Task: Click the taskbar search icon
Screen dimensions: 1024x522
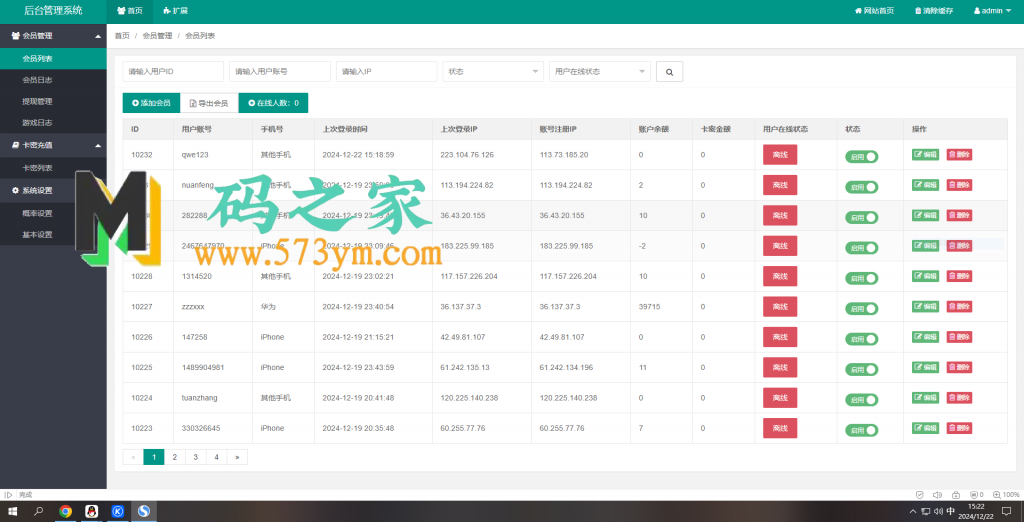Action: pos(39,512)
